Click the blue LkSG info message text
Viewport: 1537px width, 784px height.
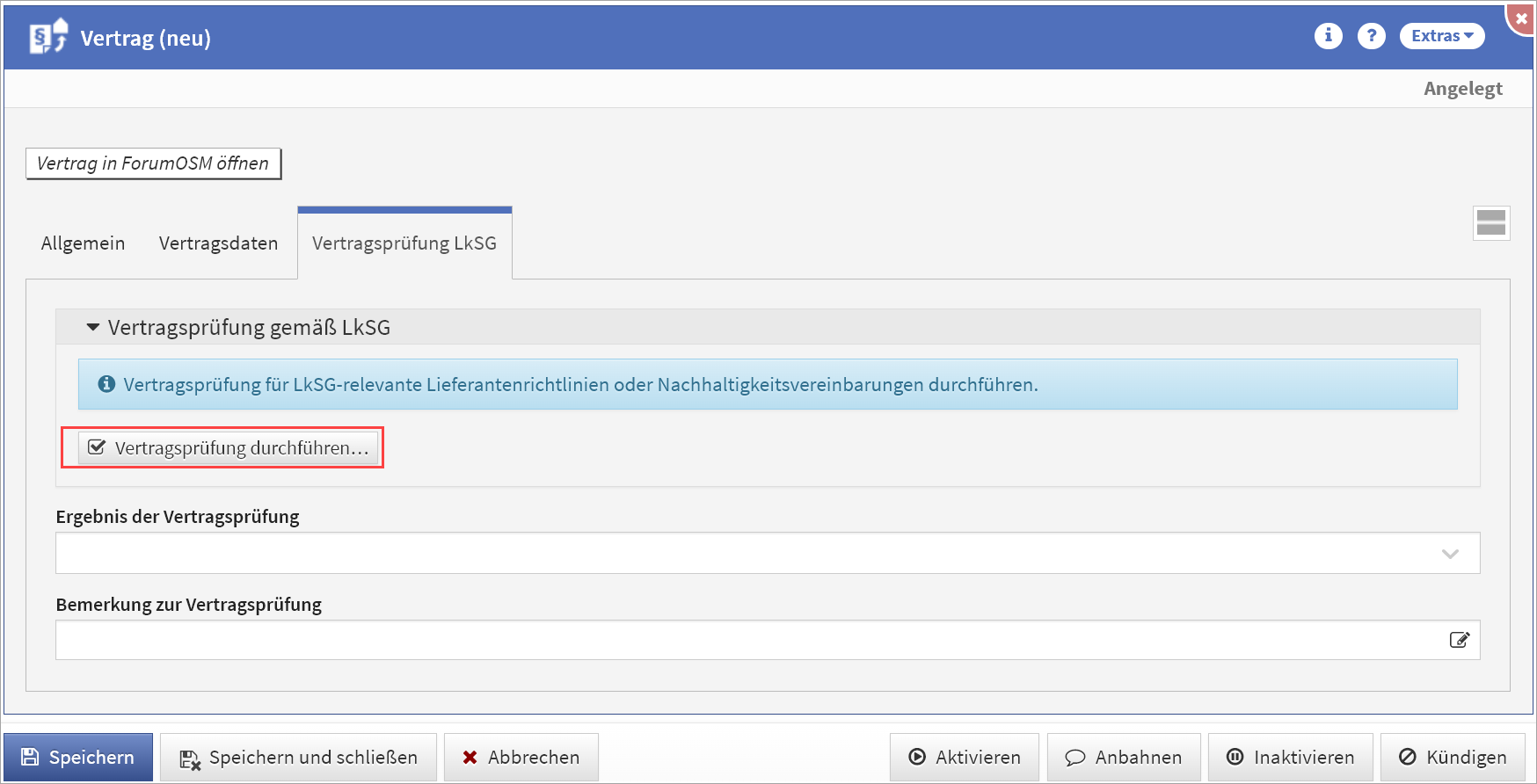[x=580, y=385]
